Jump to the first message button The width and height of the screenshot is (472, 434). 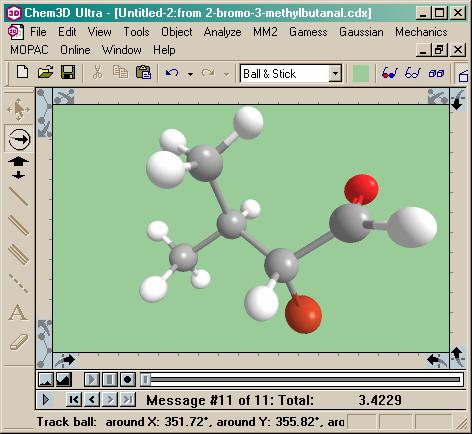click(x=74, y=399)
